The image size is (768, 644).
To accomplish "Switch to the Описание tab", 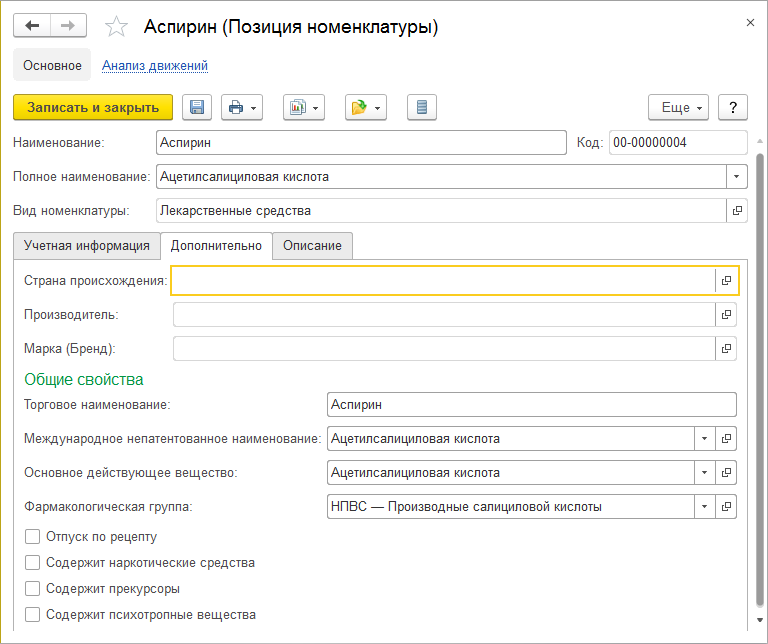I will (312, 246).
